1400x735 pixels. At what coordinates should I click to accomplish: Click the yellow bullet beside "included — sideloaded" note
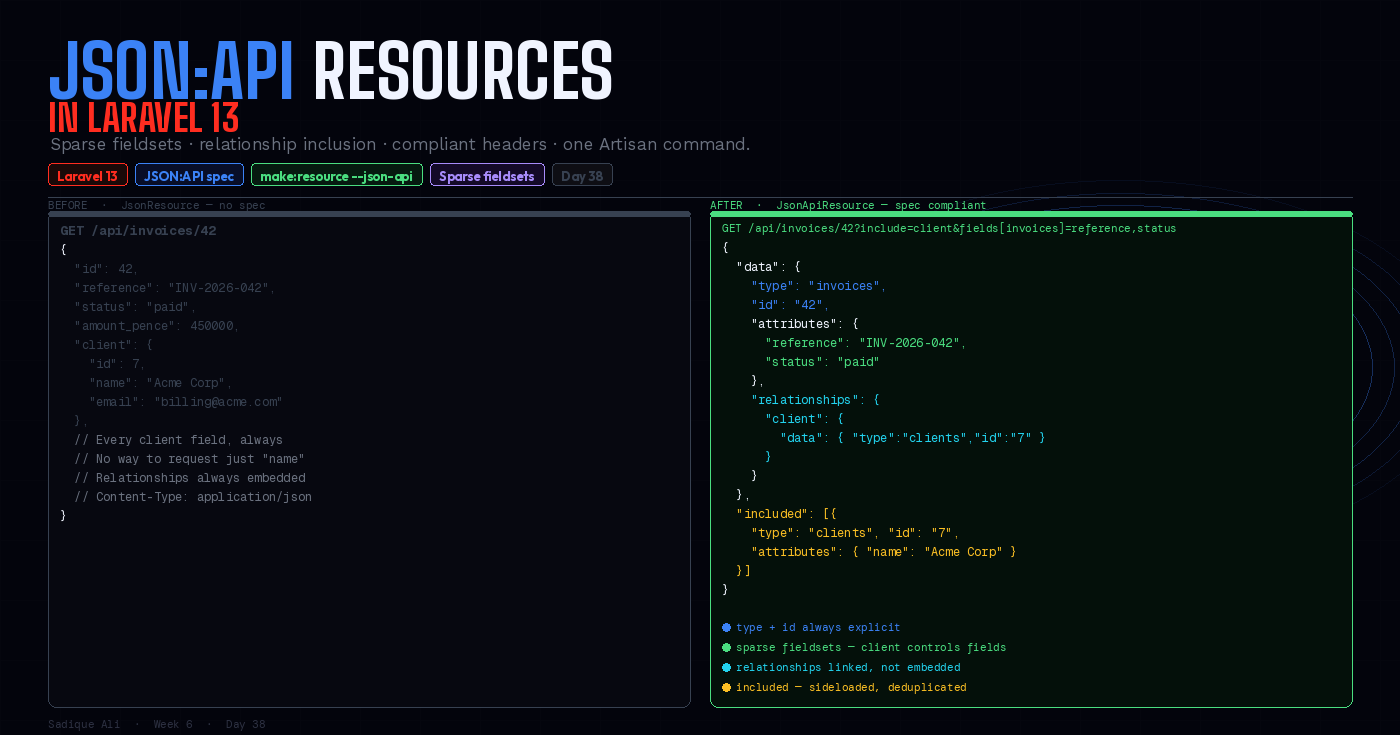(x=725, y=687)
